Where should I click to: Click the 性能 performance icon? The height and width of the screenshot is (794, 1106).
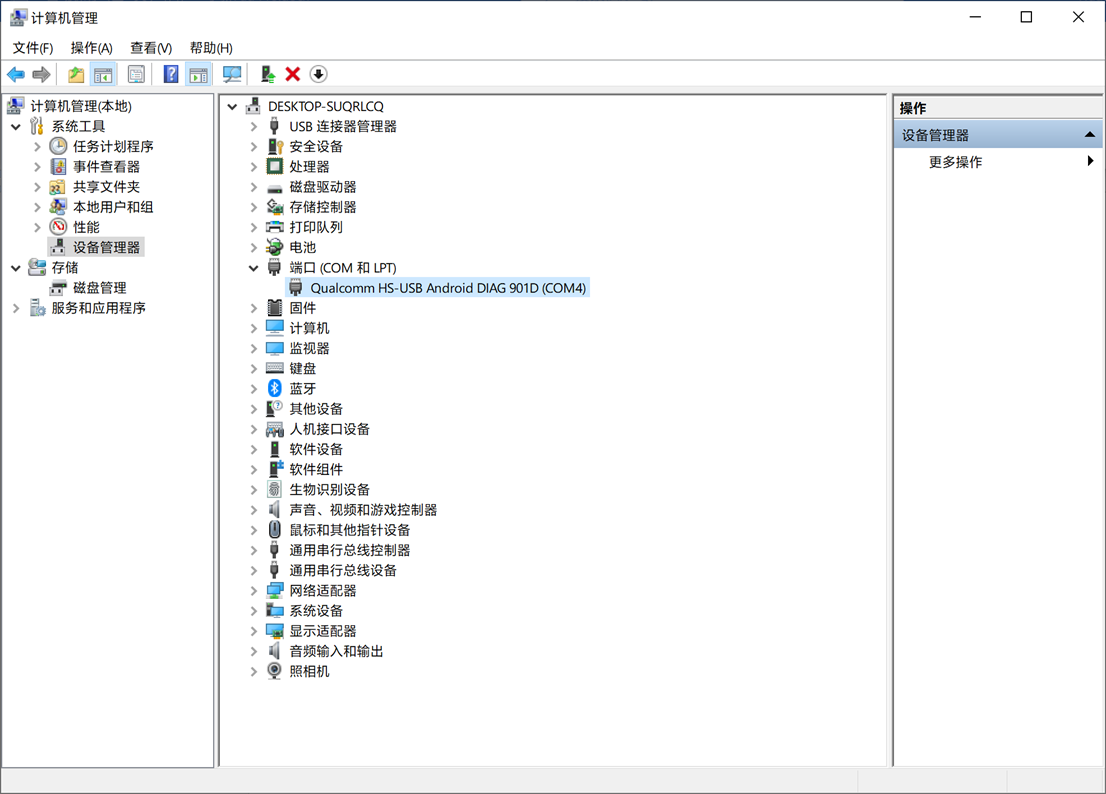pos(58,227)
